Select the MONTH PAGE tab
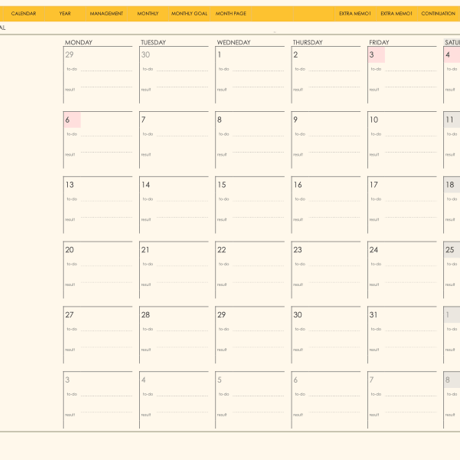 [x=231, y=14]
